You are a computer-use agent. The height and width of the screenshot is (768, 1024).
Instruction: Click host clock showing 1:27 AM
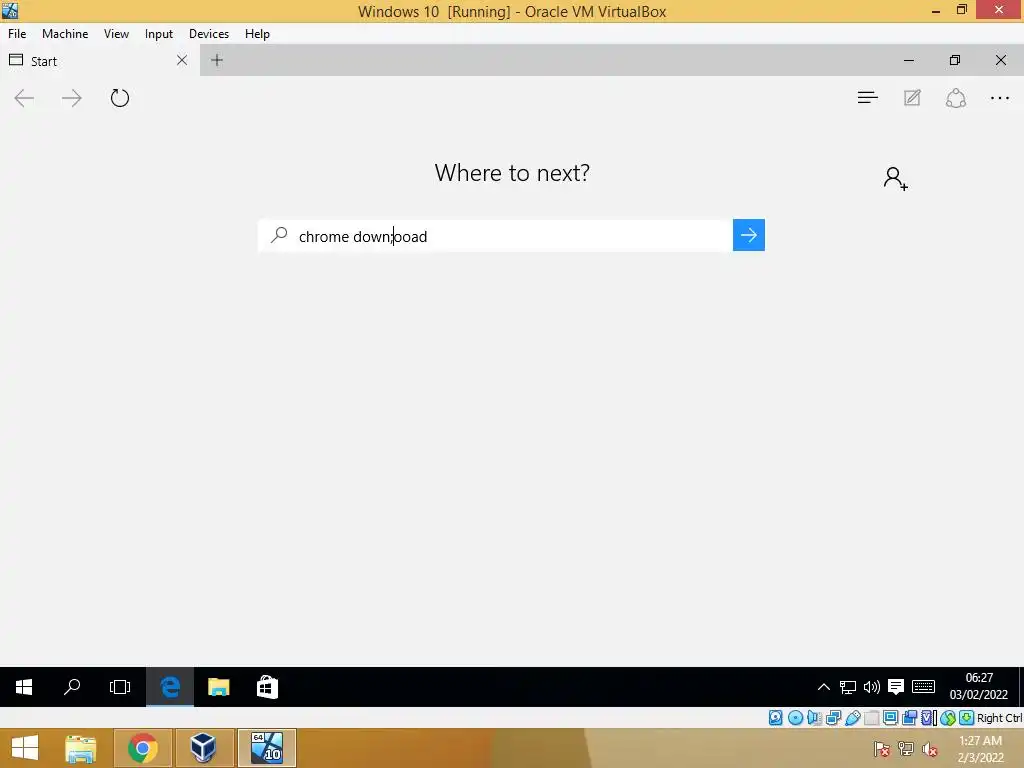click(x=980, y=748)
